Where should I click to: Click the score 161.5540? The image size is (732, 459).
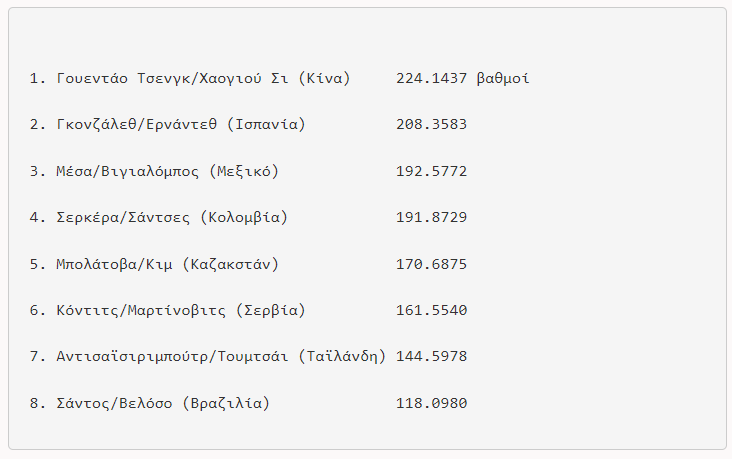pos(431,311)
